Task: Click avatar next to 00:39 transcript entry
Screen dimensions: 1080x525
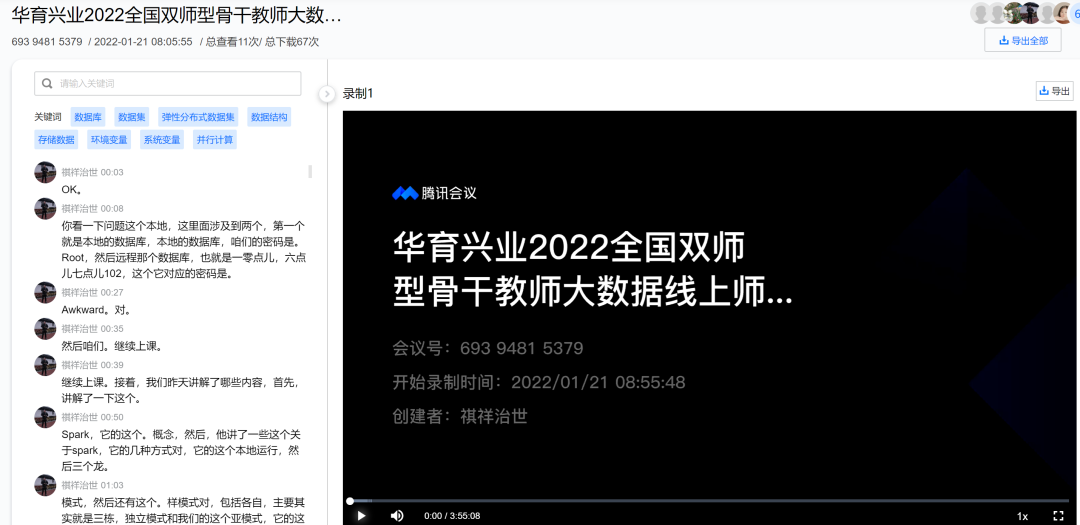Action: (45, 365)
